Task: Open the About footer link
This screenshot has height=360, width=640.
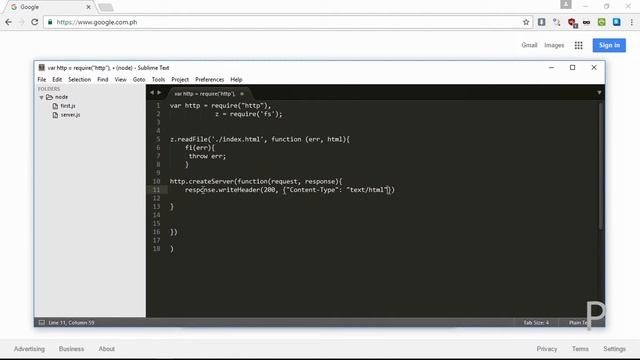Action: click(107, 349)
